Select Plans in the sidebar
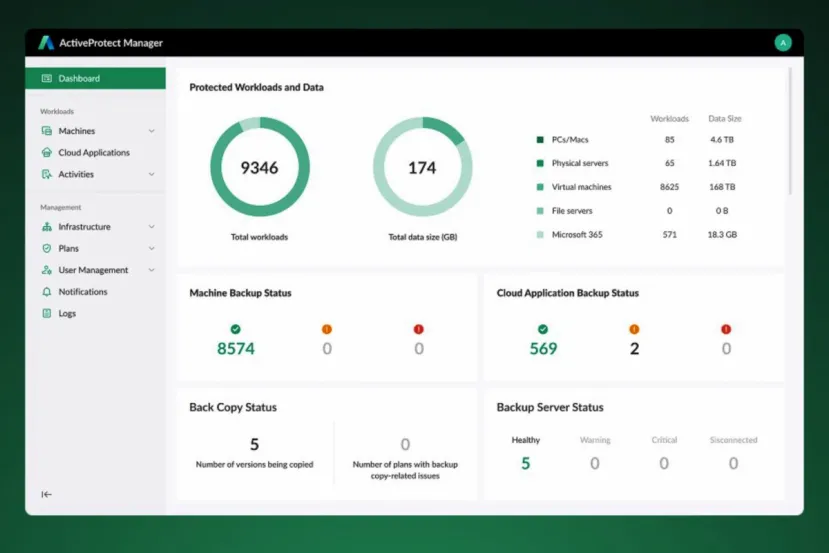This screenshot has height=553, width=829. point(95,248)
